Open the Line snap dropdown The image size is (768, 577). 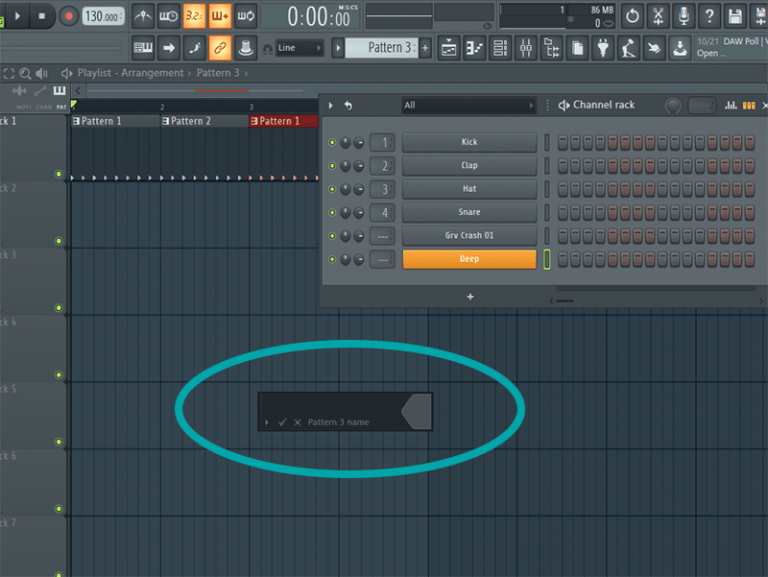(x=299, y=47)
